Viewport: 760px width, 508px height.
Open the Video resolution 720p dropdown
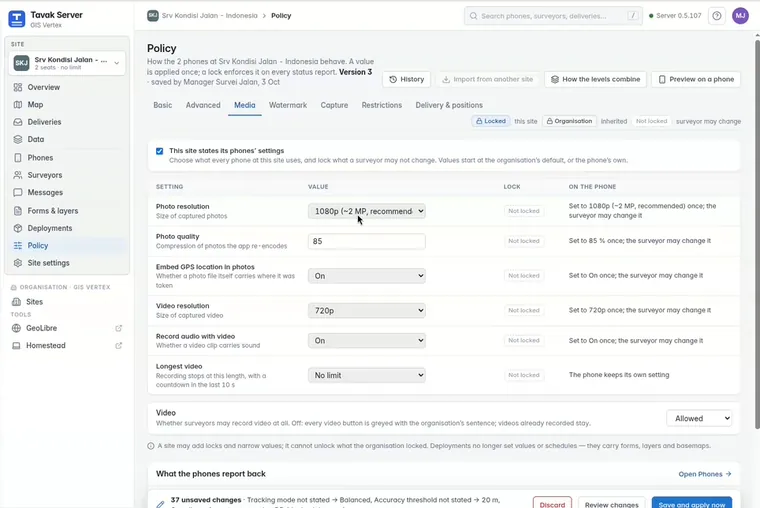click(x=366, y=310)
